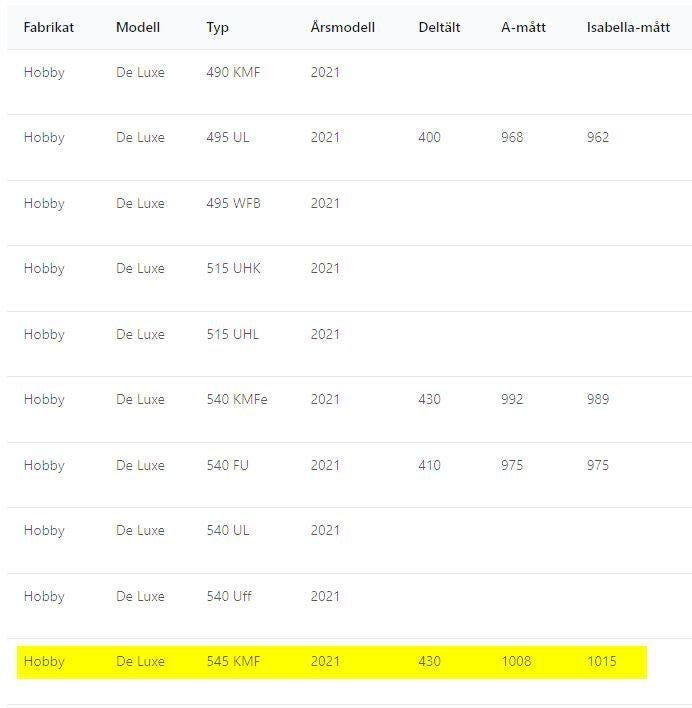Screen dimensions: 692x708
Task: Select the 540 Uff type cell
Action: point(229,596)
